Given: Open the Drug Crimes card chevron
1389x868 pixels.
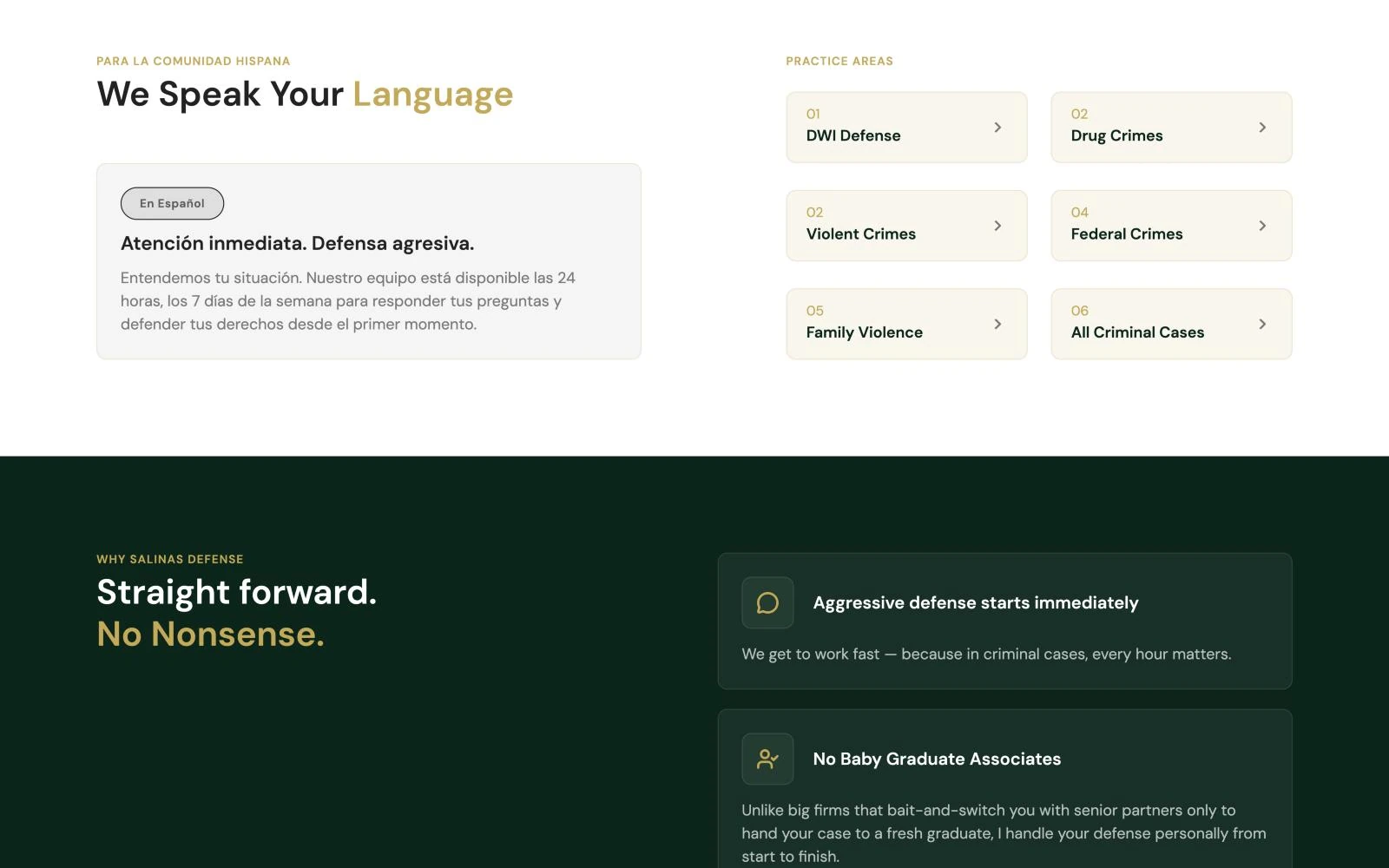Looking at the screenshot, I should click(1262, 127).
